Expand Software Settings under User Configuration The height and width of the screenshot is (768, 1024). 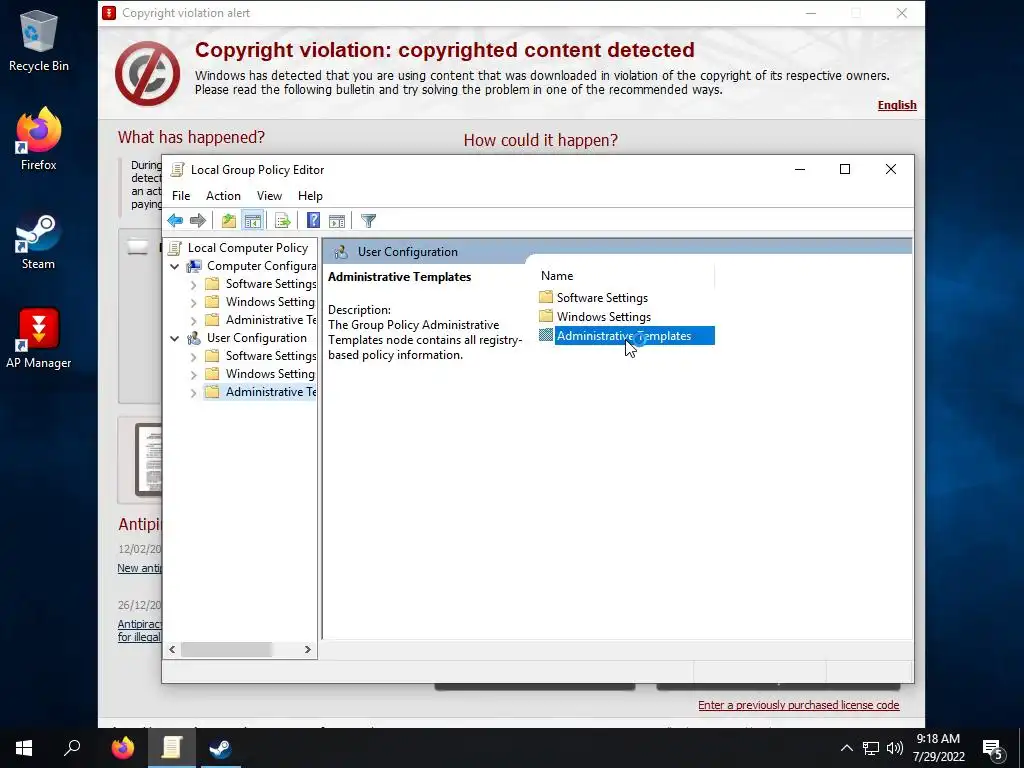pos(193,357)
